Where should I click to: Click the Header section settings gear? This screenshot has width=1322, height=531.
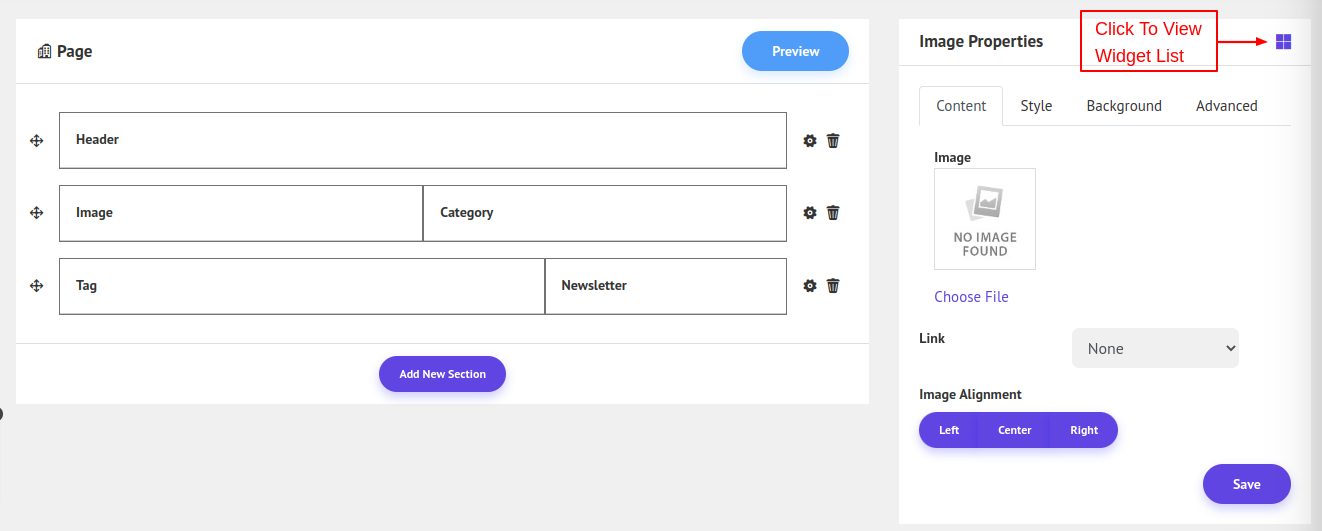pos(810,141)
